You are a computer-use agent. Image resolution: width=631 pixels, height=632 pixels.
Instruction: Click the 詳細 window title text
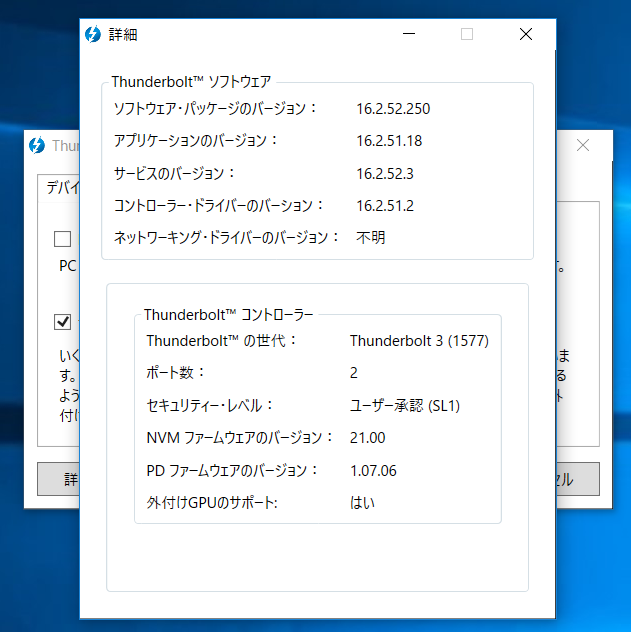coord(123,35)
